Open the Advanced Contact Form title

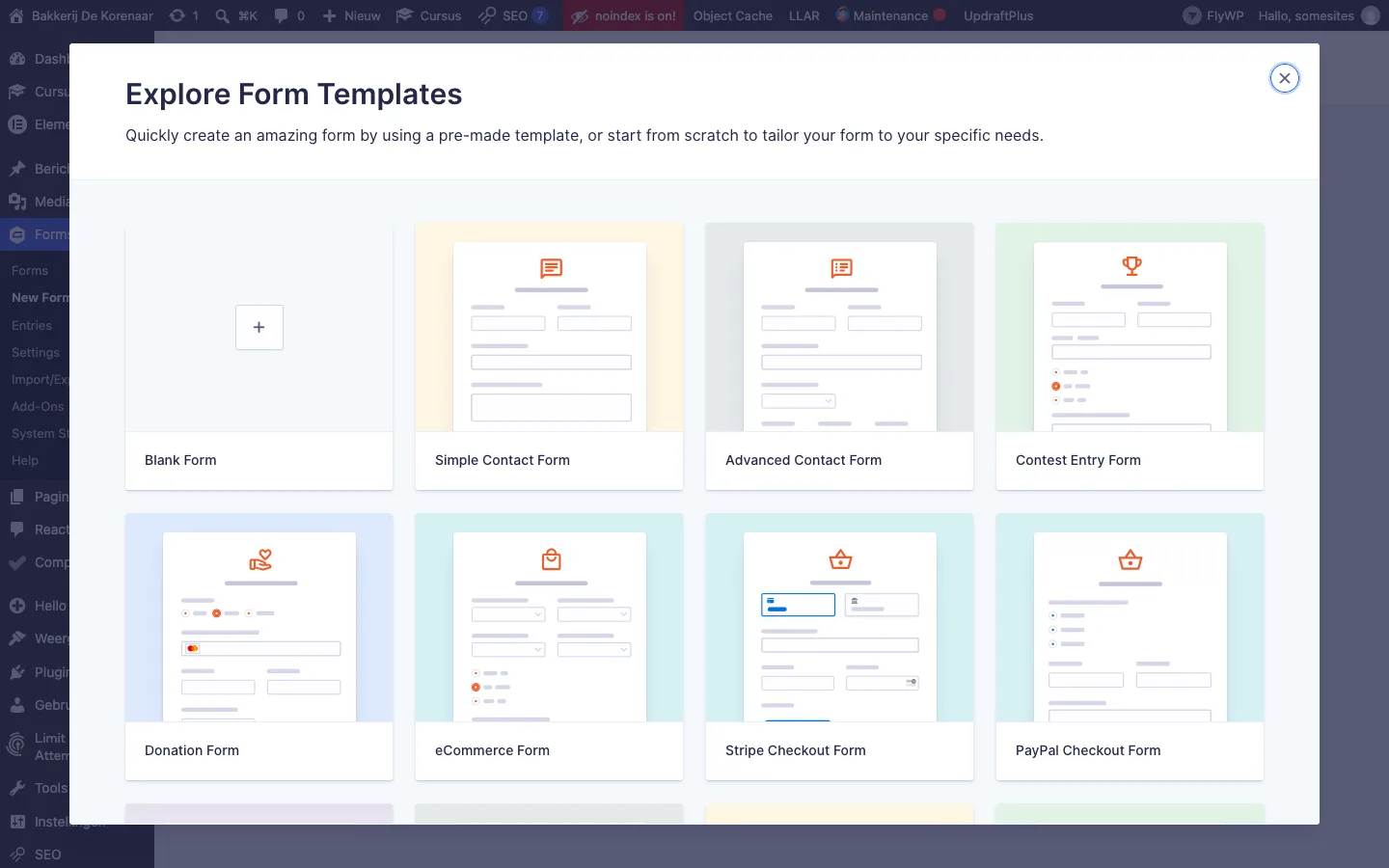coord(803,460)
